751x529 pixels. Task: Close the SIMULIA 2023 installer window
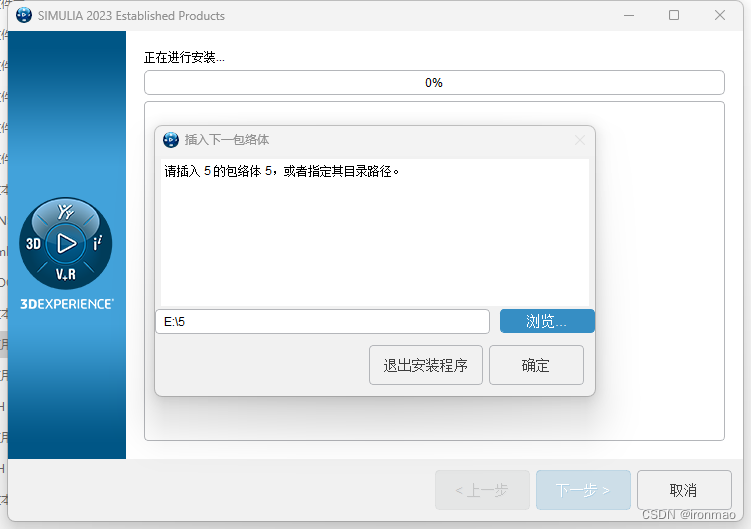pyautogui.click(x=719, y=15)
